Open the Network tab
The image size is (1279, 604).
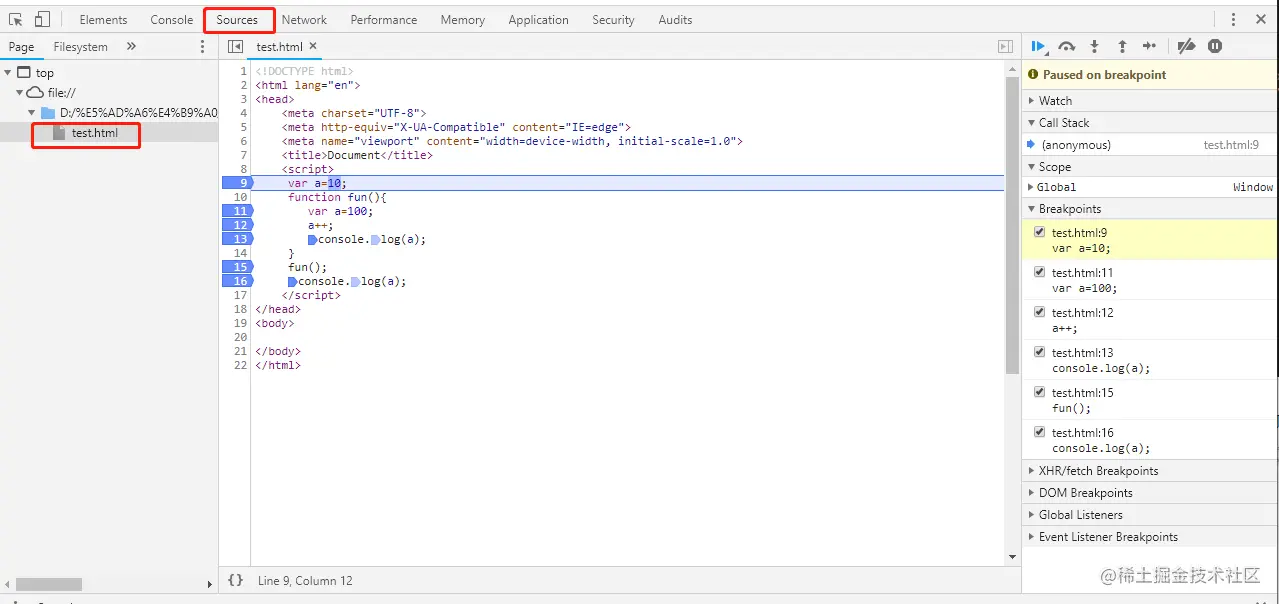coord(304,20)
